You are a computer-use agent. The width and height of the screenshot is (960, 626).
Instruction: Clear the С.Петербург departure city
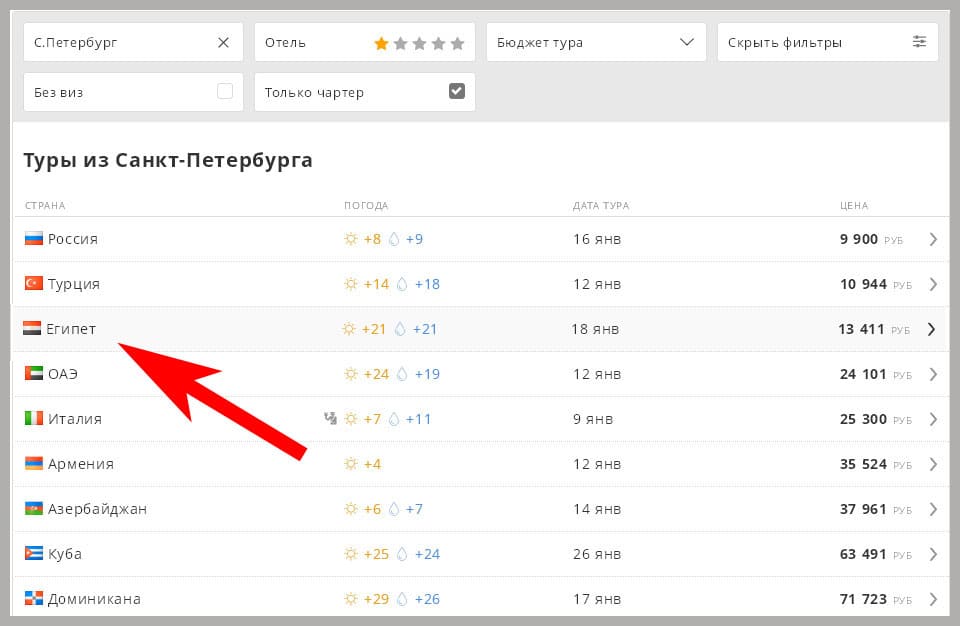223,42
